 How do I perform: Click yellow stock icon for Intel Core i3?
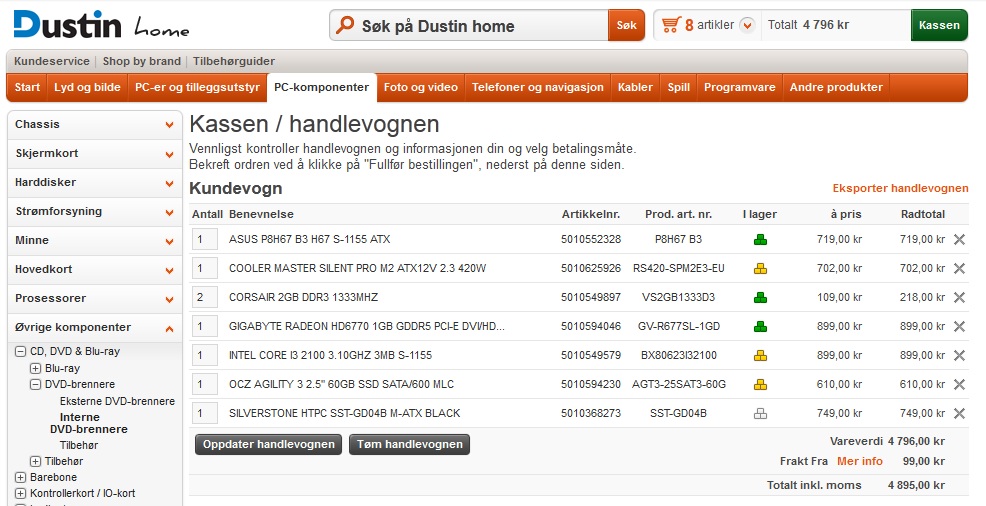click(x=760, y=355)
